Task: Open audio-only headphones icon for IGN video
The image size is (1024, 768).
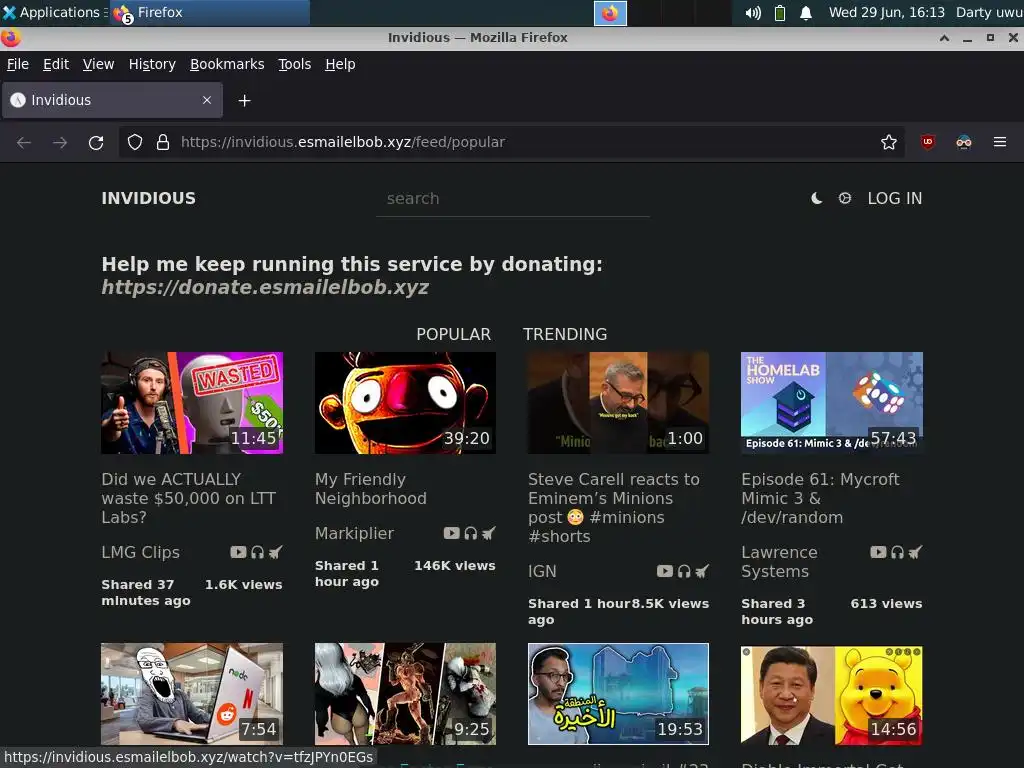Action: pyautogui.click(x=684, y=571)
